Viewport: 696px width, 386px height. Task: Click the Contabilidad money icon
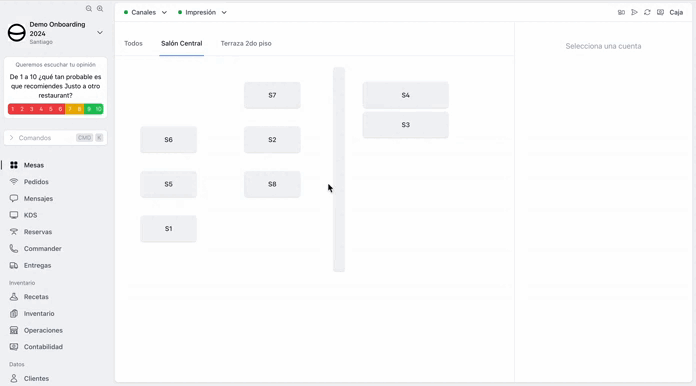tap(14, 347)
